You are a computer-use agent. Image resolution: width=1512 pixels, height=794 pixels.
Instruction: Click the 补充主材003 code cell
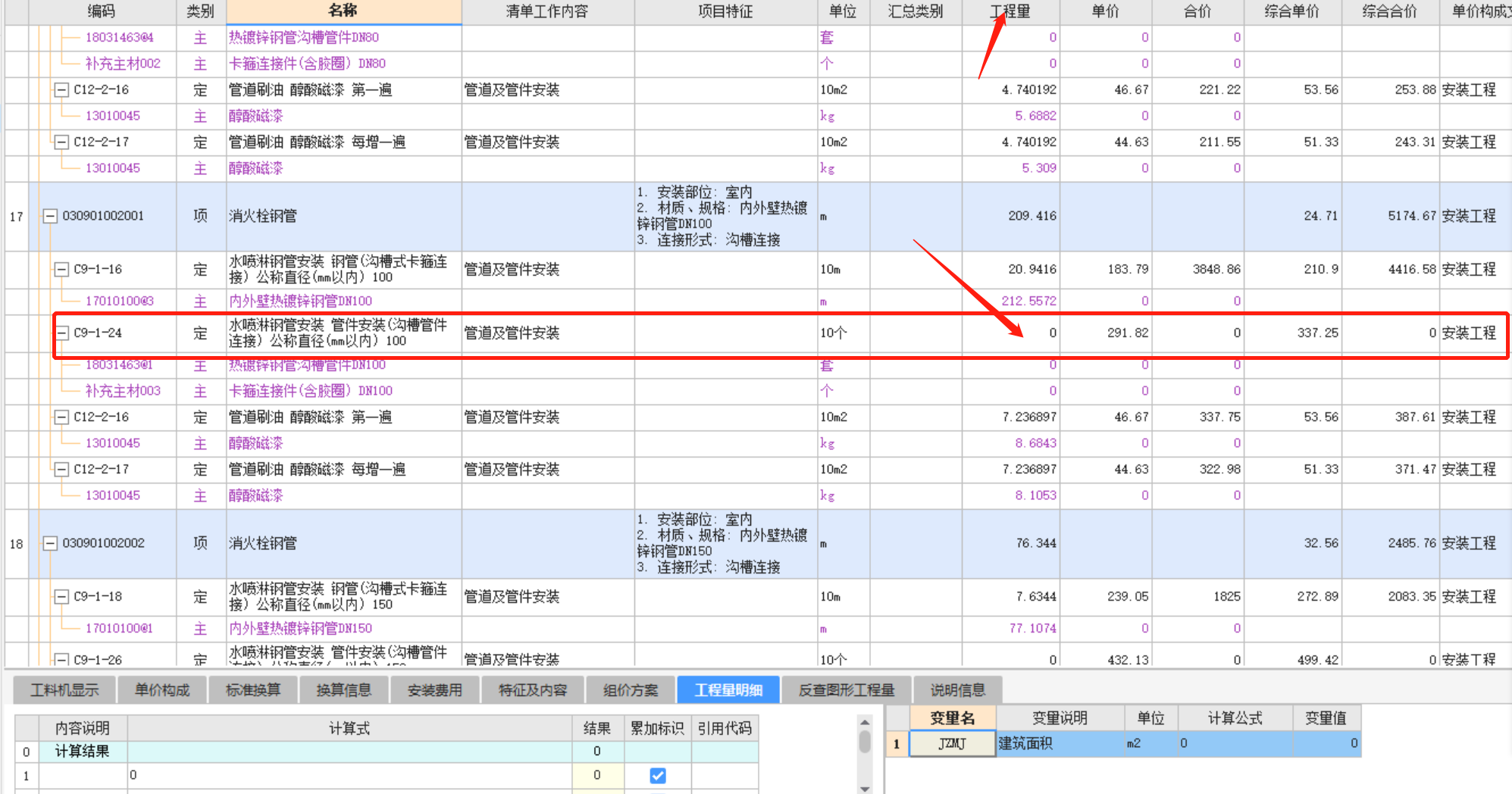[123, 391]
